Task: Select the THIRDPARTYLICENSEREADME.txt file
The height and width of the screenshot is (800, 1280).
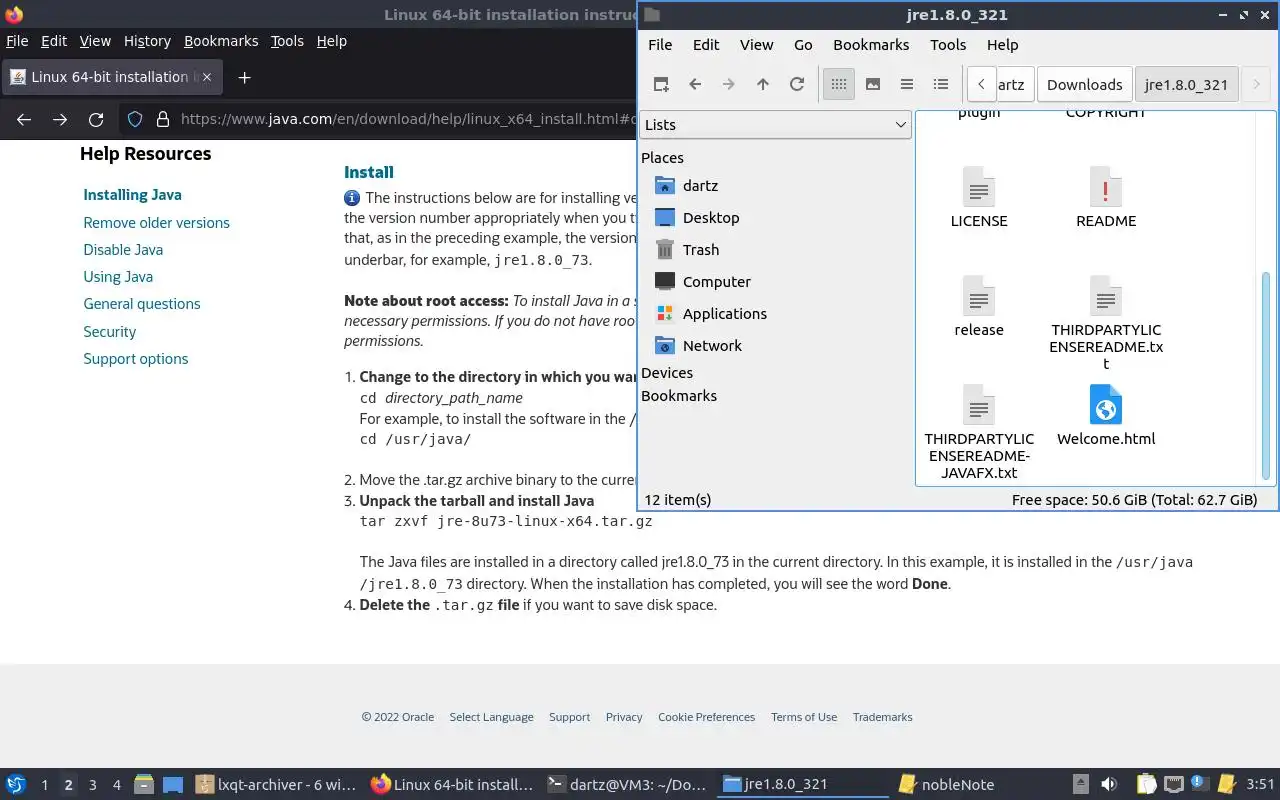Action: pyautogui.click(x=1106, y=324)
